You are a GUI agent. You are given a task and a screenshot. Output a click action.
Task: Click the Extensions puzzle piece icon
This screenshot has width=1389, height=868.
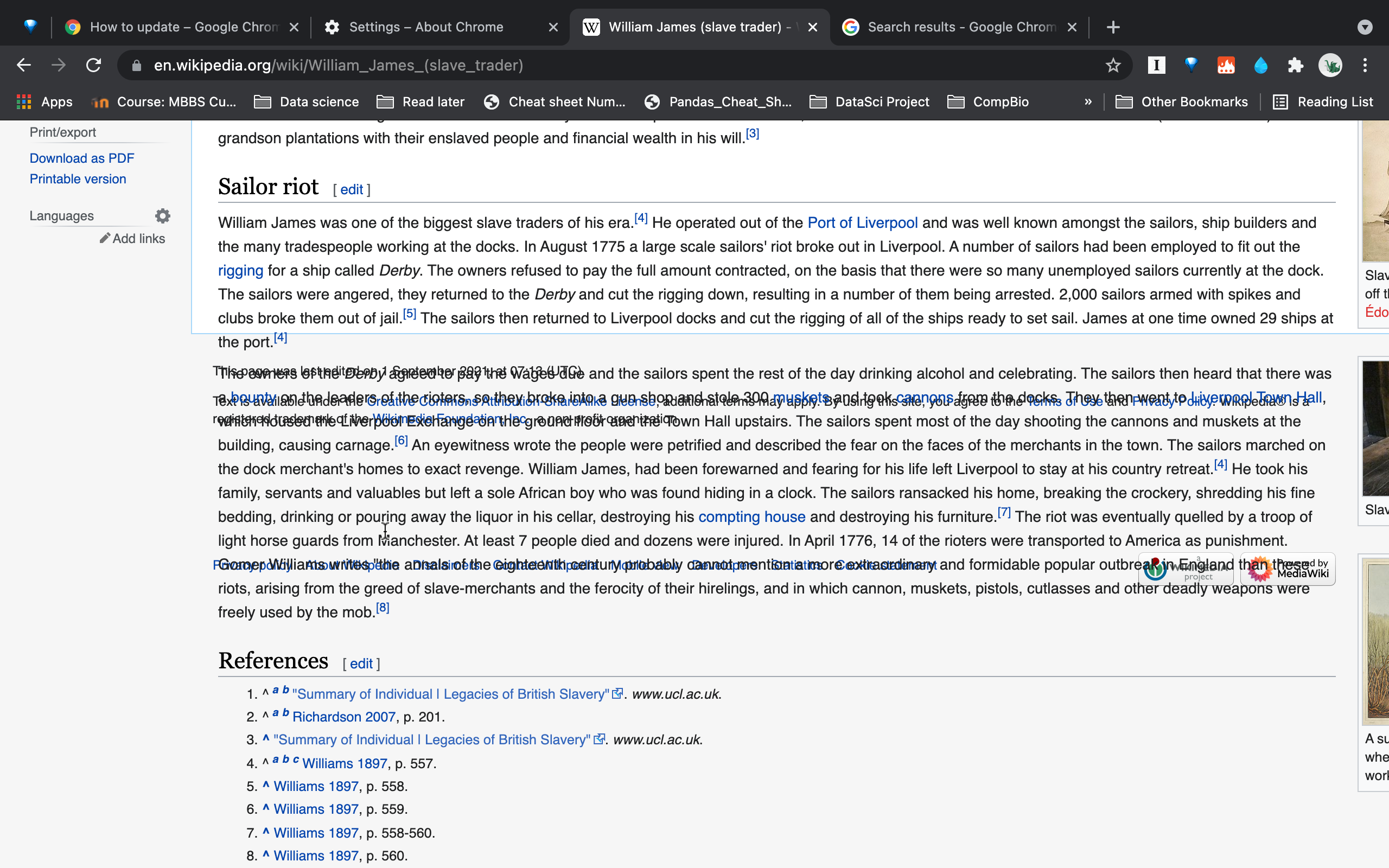pos(1297,65)
